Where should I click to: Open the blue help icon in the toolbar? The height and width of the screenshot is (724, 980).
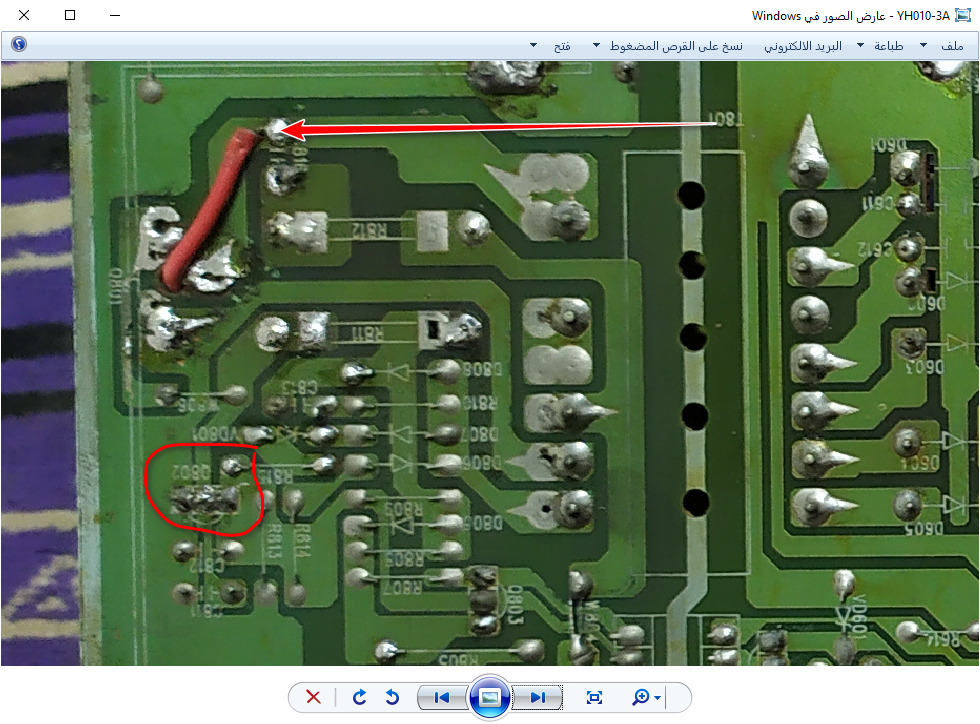(19, 44)
